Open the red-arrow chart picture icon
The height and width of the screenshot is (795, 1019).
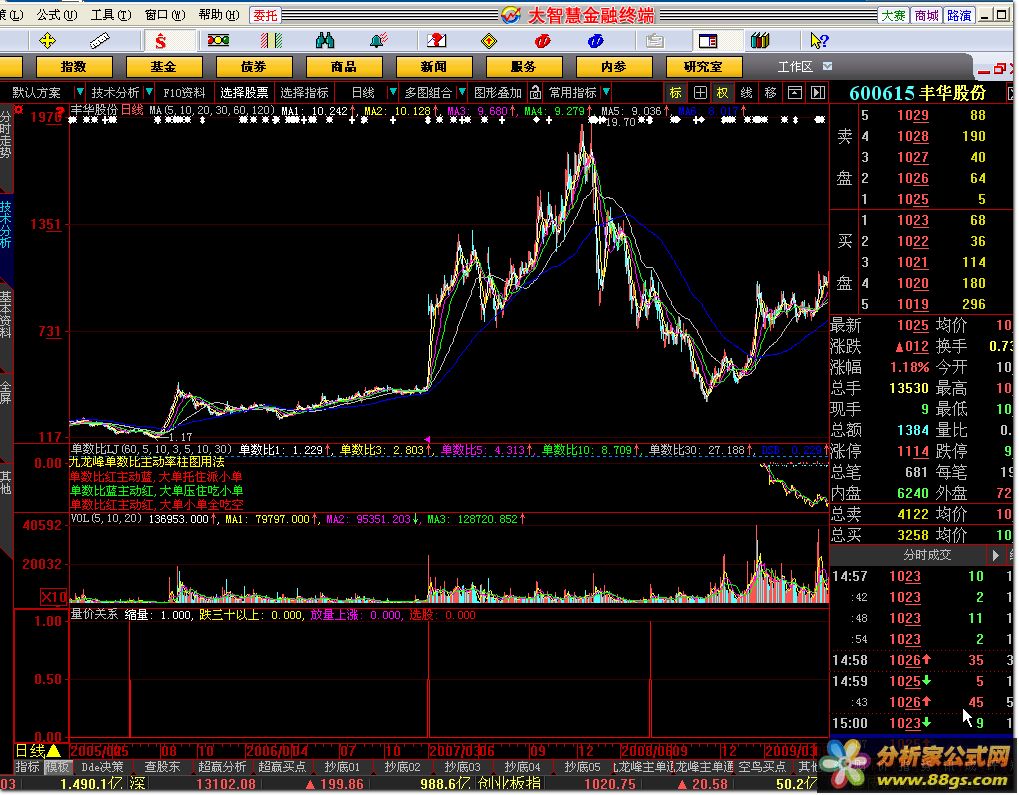tap(436, 41)
